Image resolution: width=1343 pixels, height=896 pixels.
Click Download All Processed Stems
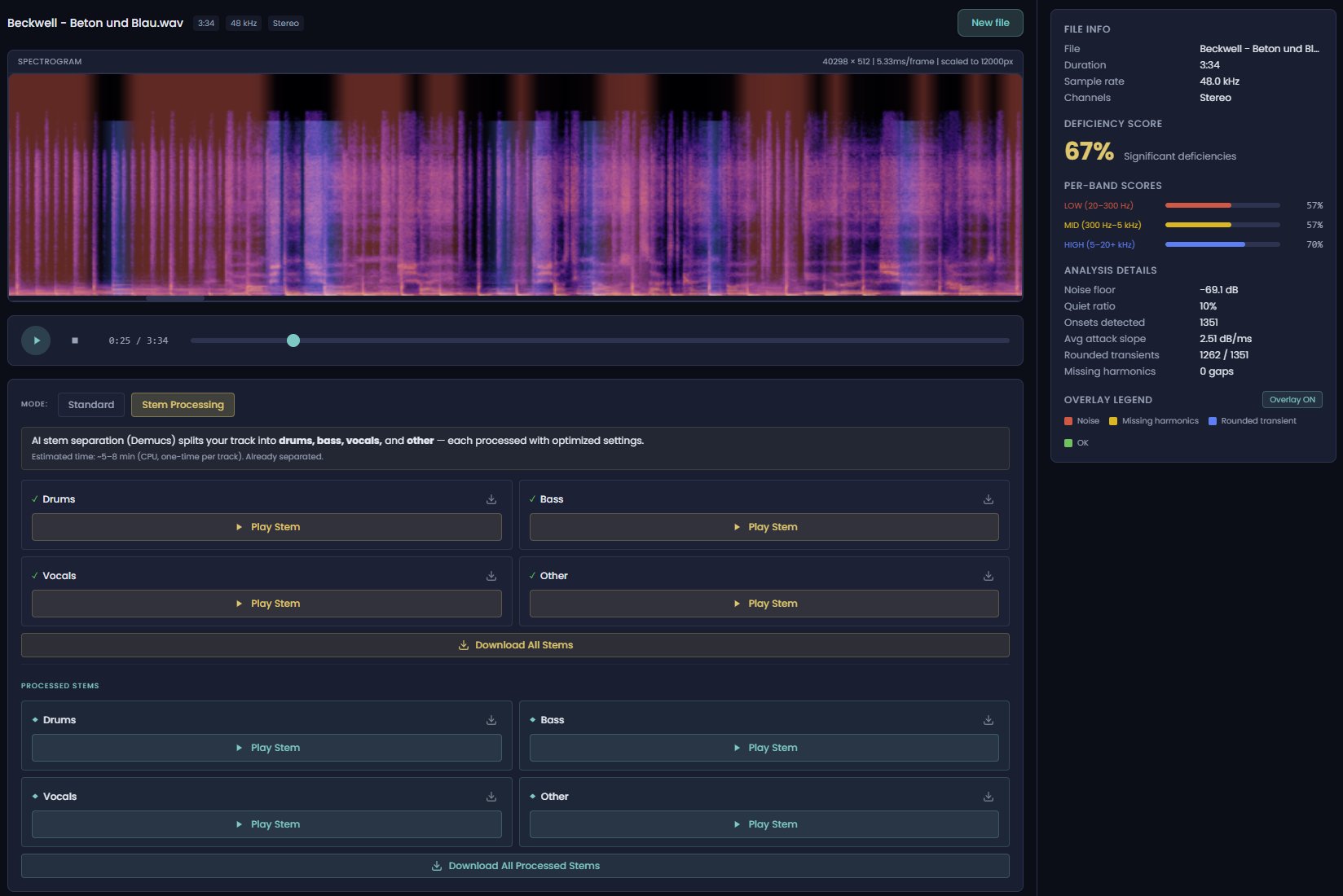(x=514, y=865)
